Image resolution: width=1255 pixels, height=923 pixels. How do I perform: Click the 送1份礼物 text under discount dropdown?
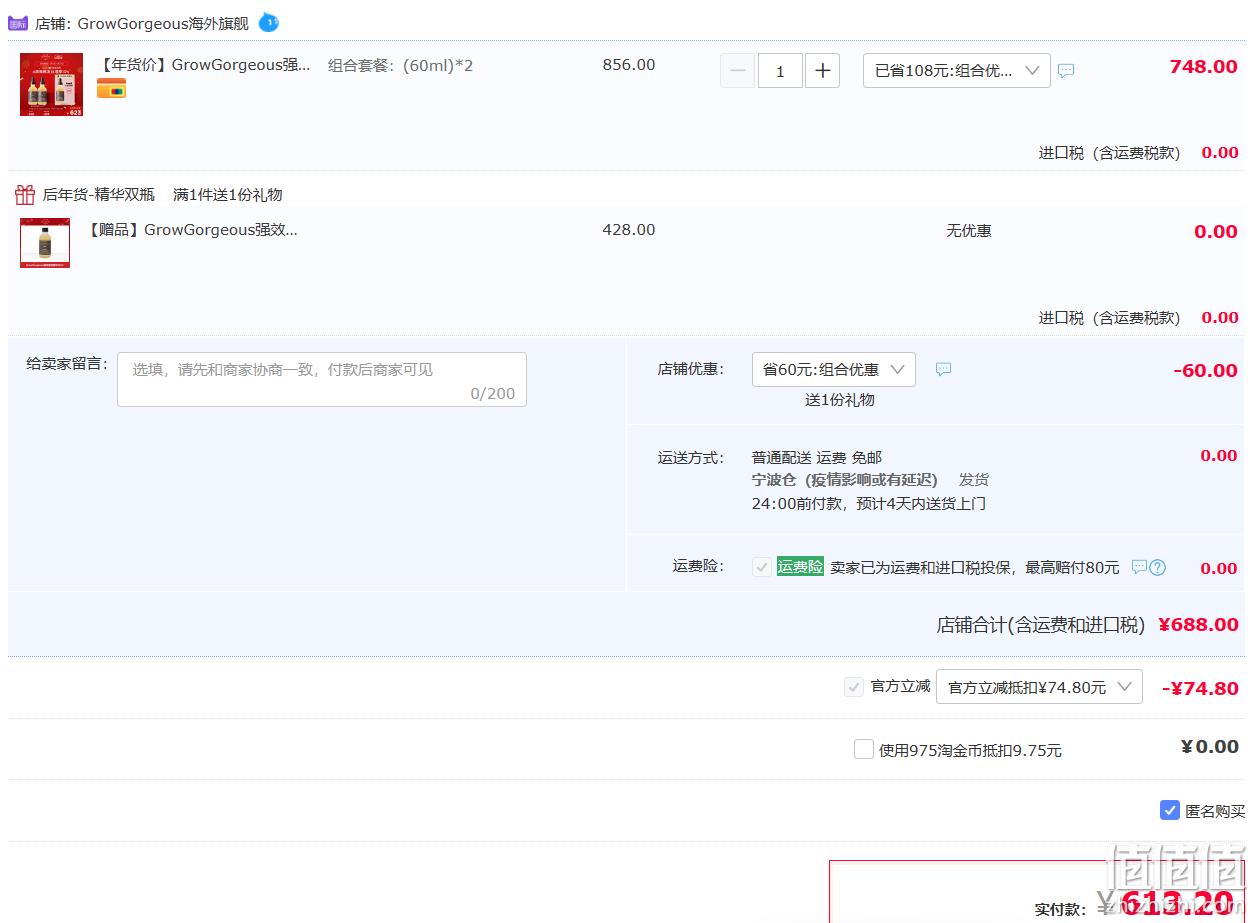pyautogui.click(x=840, y=400)
